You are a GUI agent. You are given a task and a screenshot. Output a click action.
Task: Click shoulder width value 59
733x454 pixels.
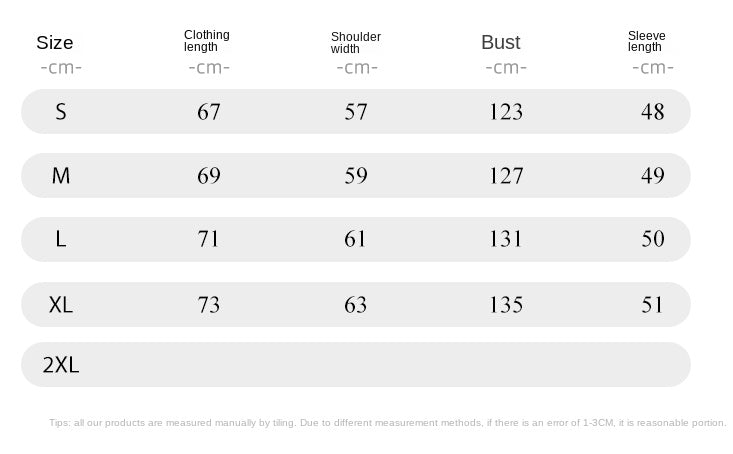point(356,176)
